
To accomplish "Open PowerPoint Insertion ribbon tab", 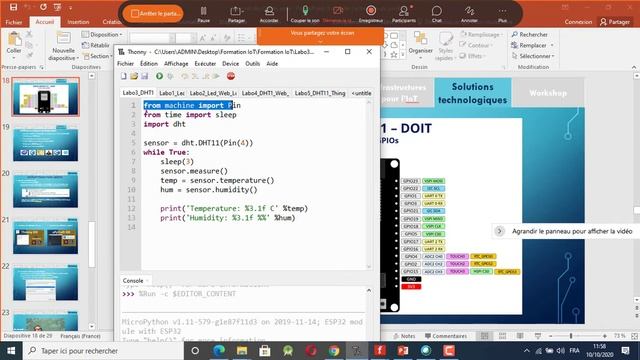I will 78,22.
